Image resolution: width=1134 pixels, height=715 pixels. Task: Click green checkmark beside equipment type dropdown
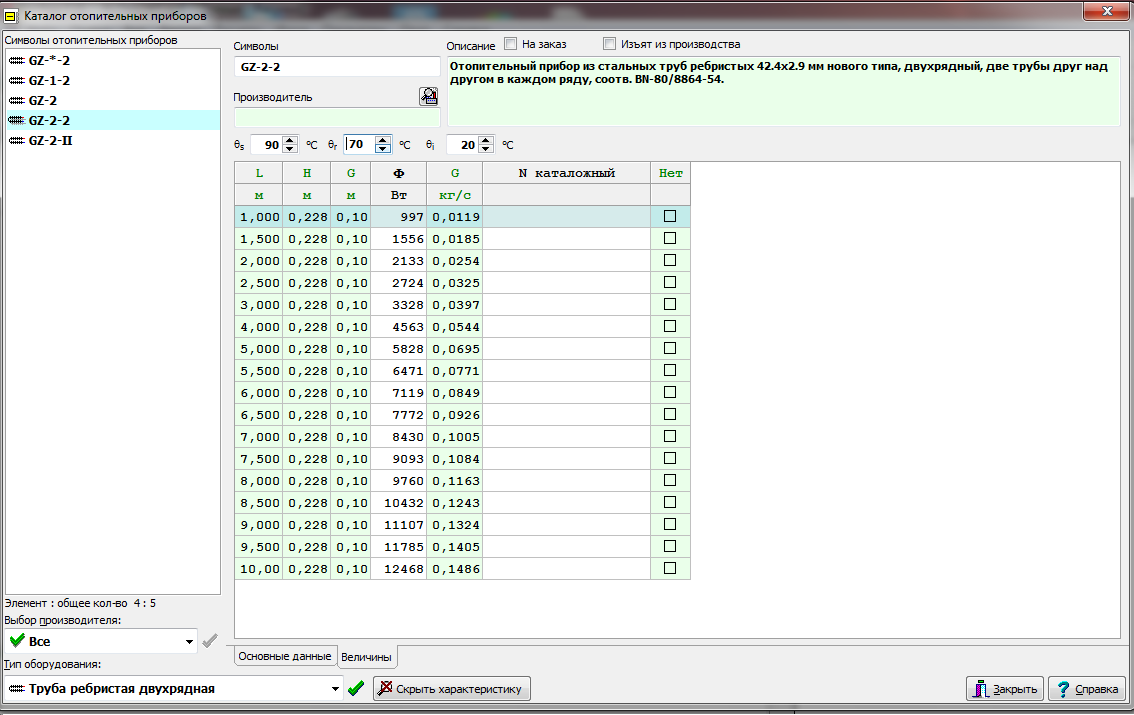[356, 688]
